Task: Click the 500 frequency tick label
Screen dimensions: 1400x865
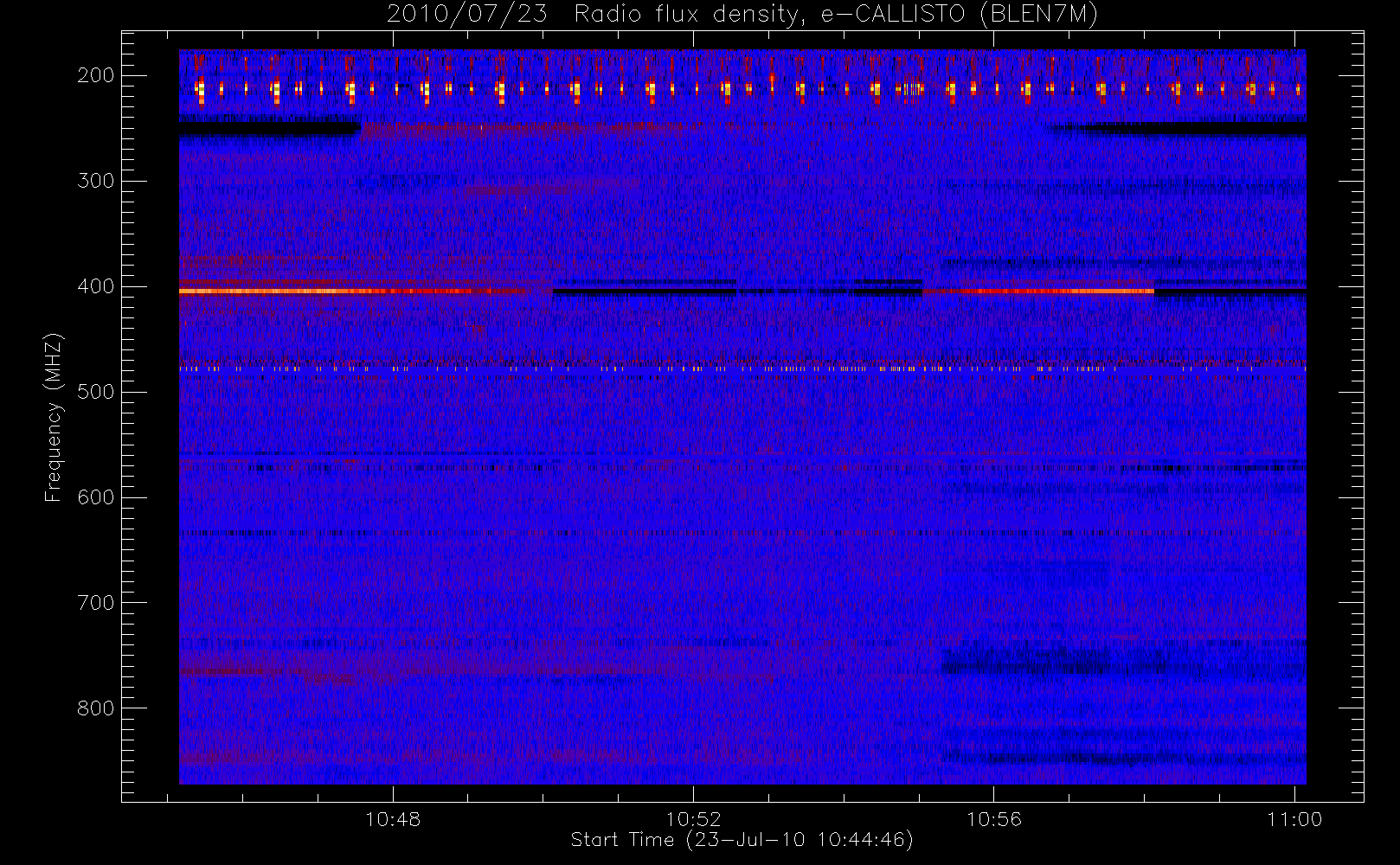Action: tap(96, 392)
